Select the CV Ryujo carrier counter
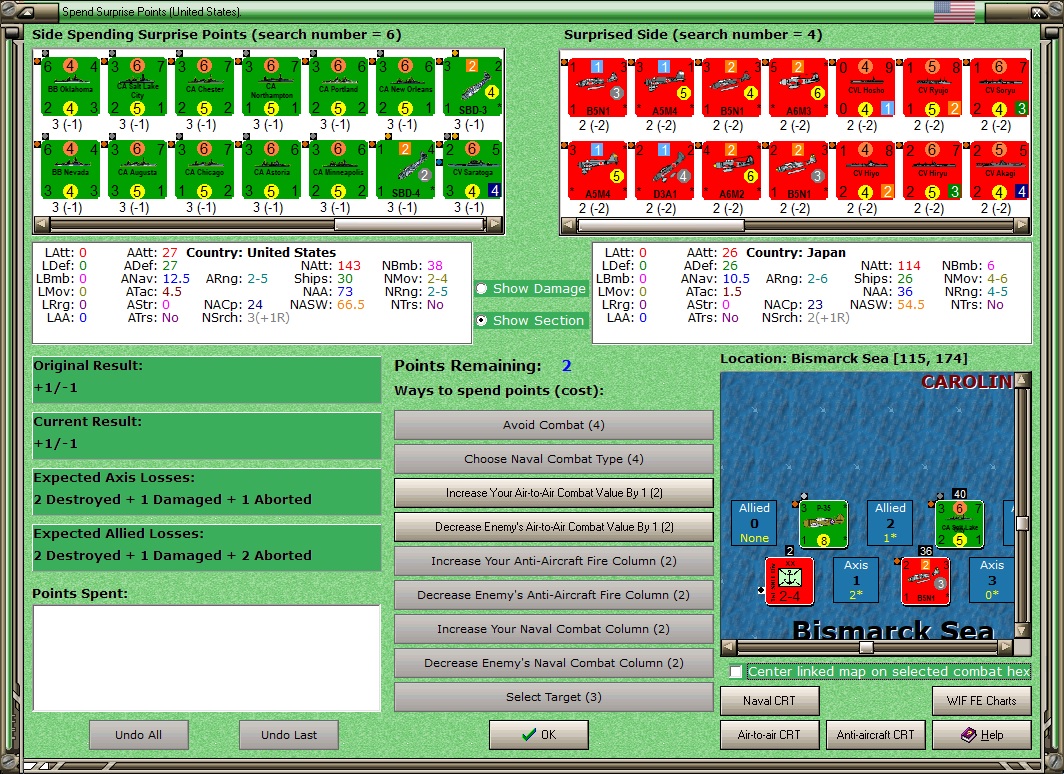This screenshot has height=774, width=1064. tap(933, 88)
